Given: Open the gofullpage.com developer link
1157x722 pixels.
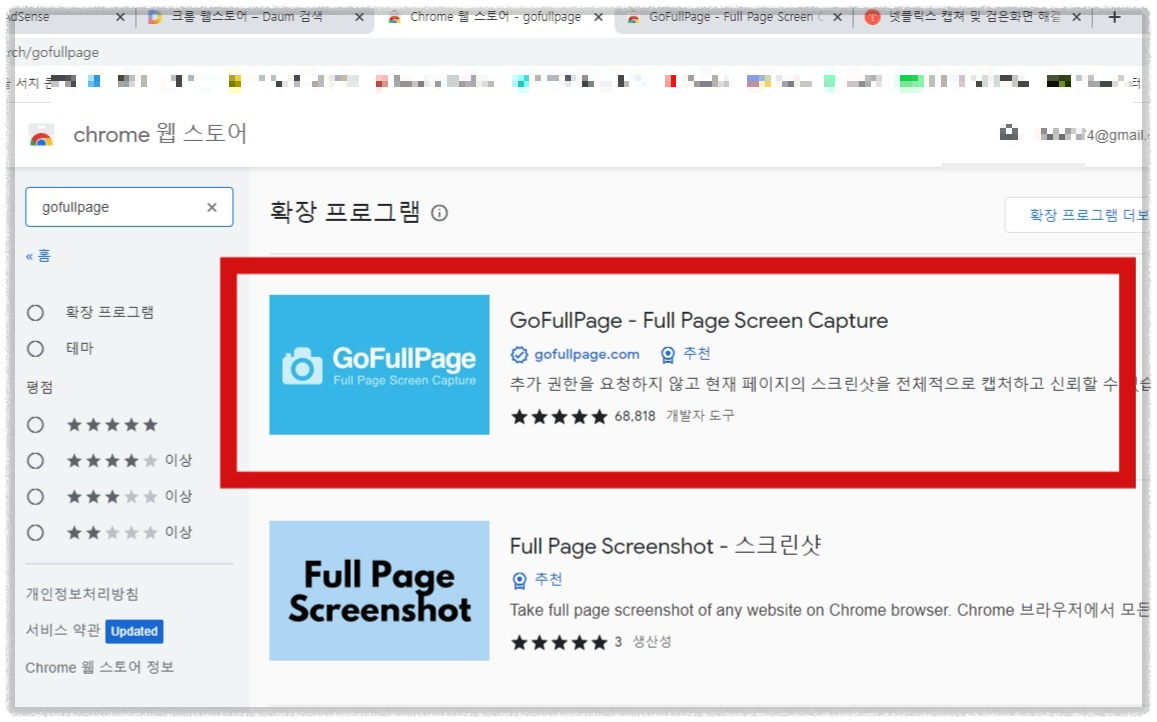Looking at the screenshot, I should pos(587,355).
